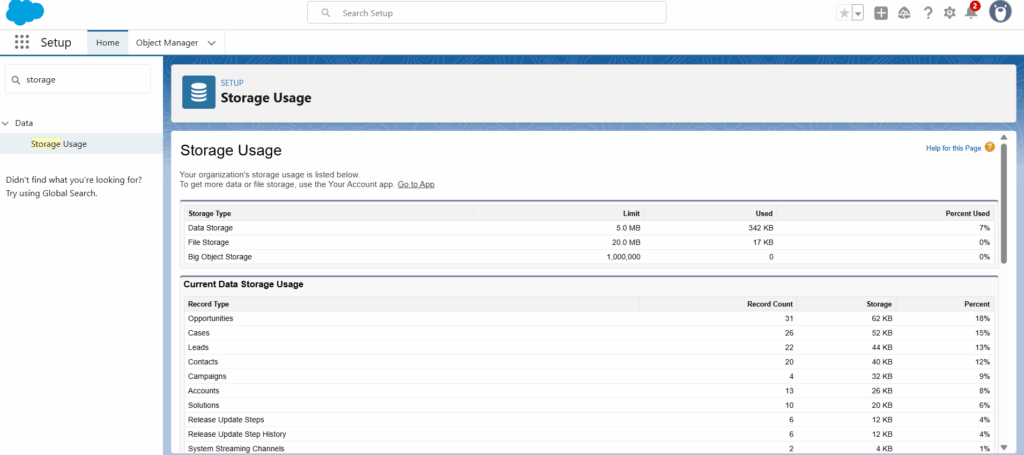Switch to the Home tab

point(108,42)
